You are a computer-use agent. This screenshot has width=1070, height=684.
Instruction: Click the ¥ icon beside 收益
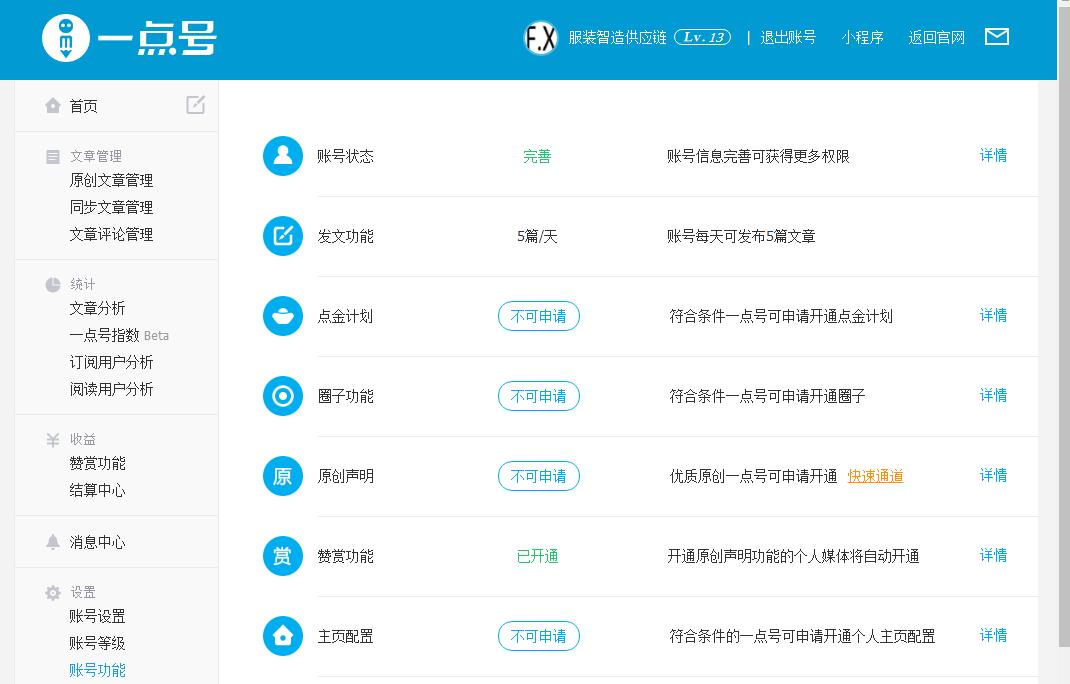(x=52, y=438)
